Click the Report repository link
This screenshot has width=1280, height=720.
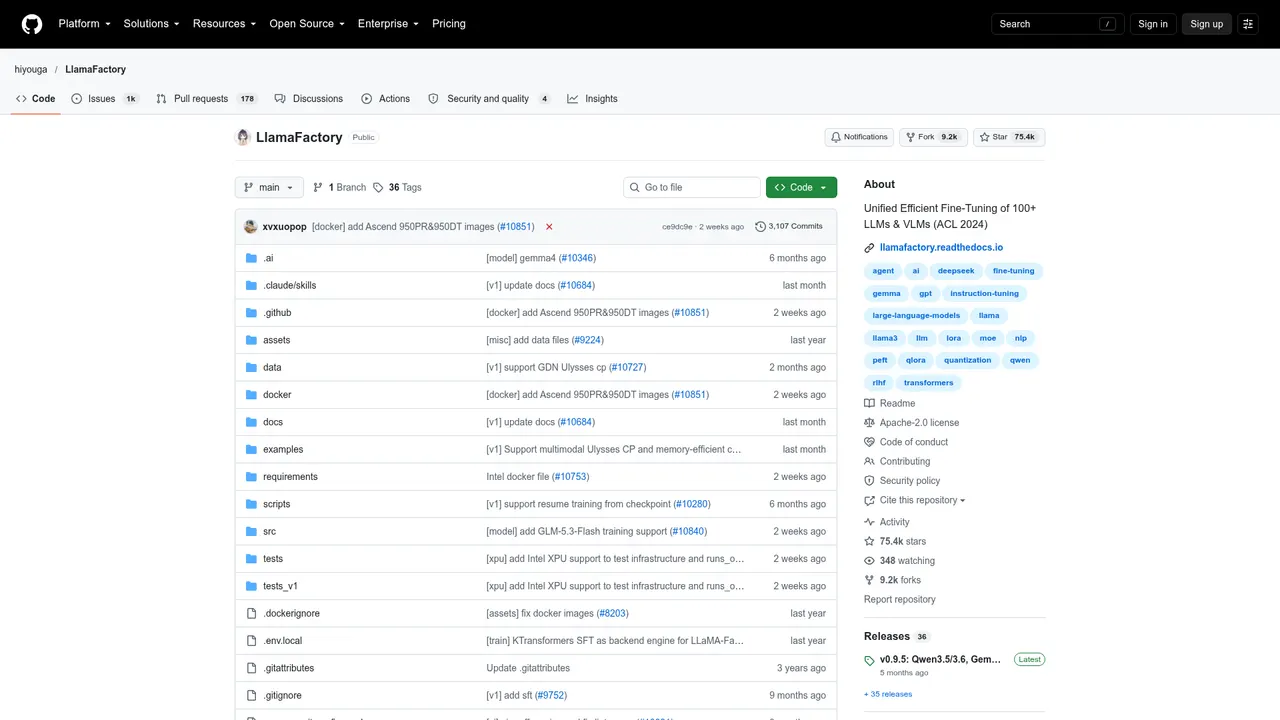[x=900, y=599]
